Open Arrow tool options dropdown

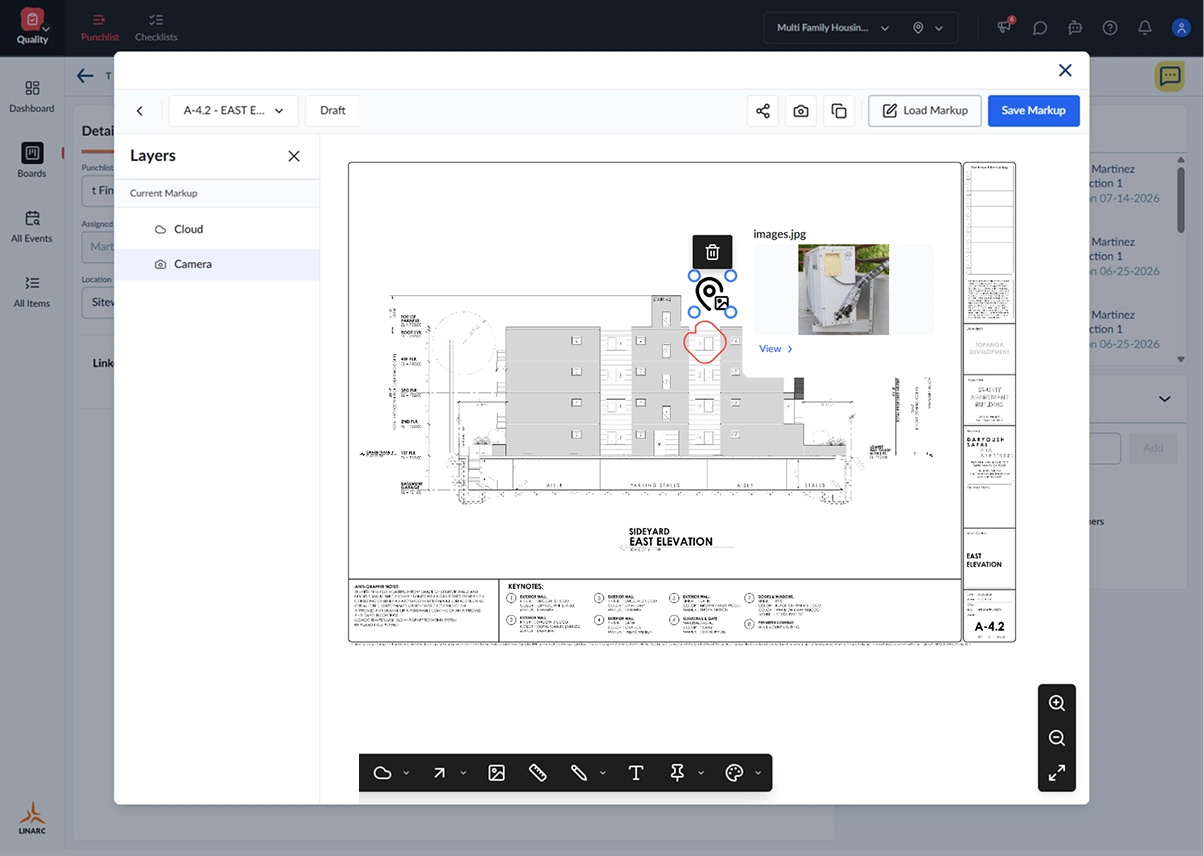pos(463,773)
